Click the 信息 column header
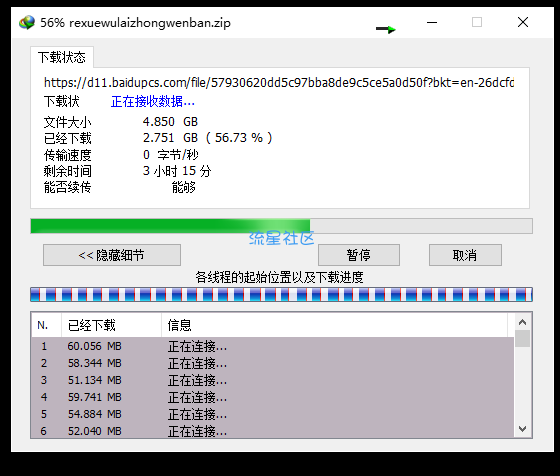Viewport: 560px width, 476px height. coord(334,325)
